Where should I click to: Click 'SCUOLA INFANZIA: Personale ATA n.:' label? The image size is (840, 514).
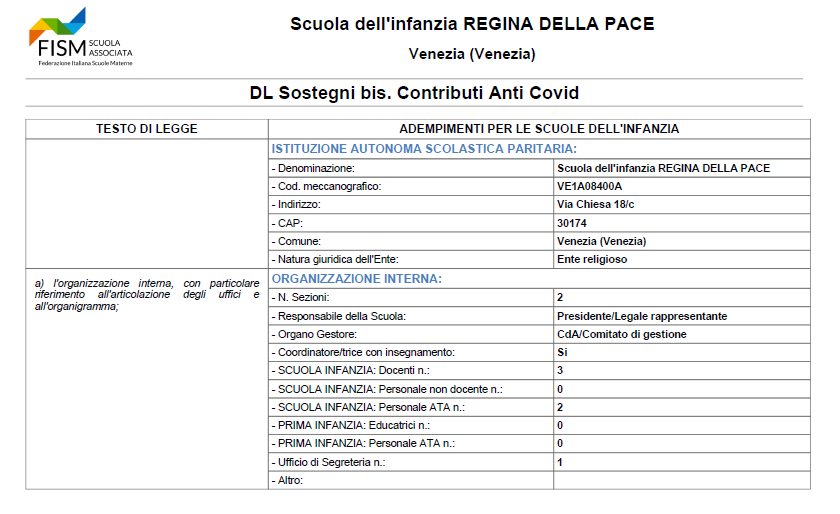[371, 408]
